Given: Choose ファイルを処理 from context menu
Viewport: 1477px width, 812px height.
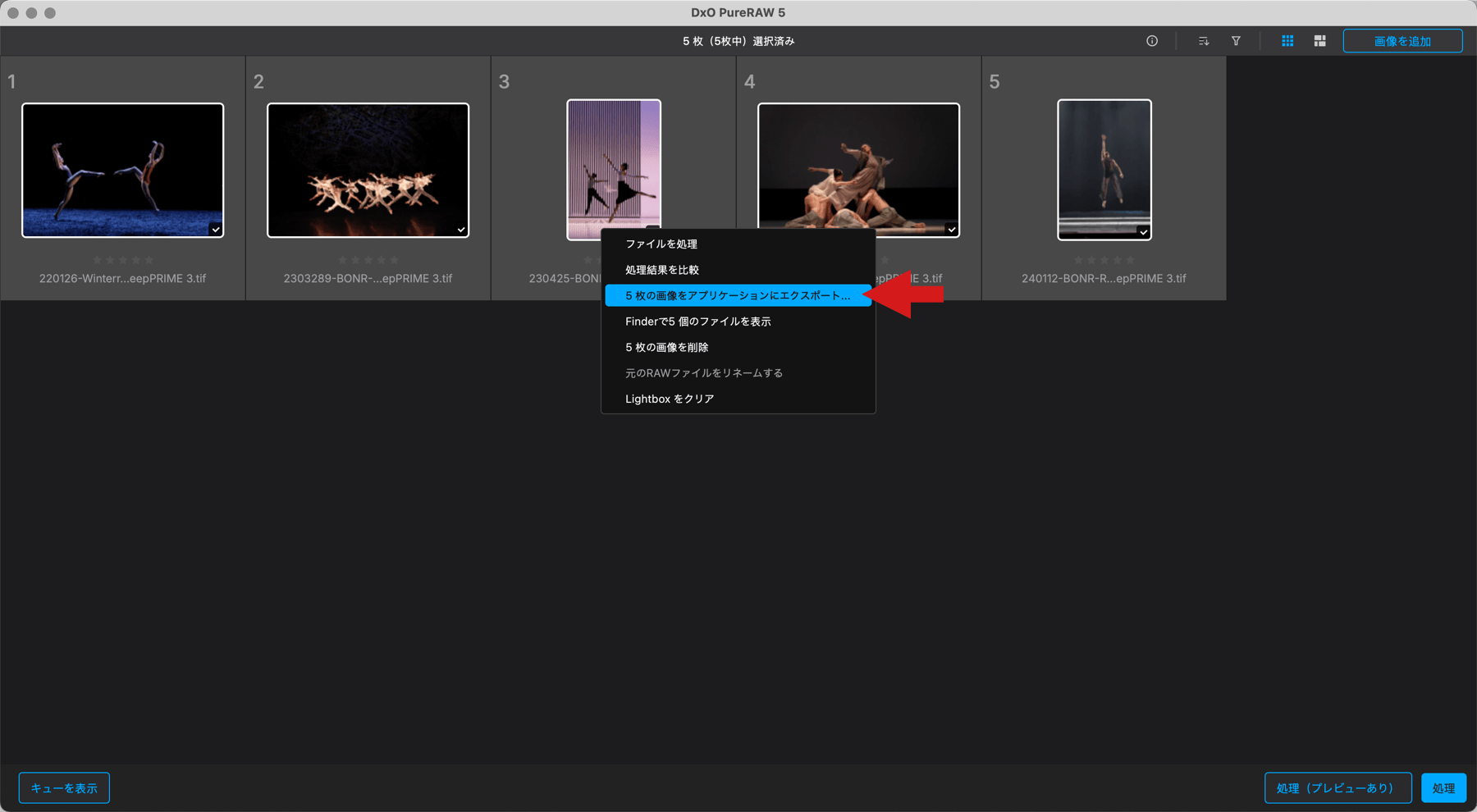Looking at the screenshot, I should [x=738, y=244].
